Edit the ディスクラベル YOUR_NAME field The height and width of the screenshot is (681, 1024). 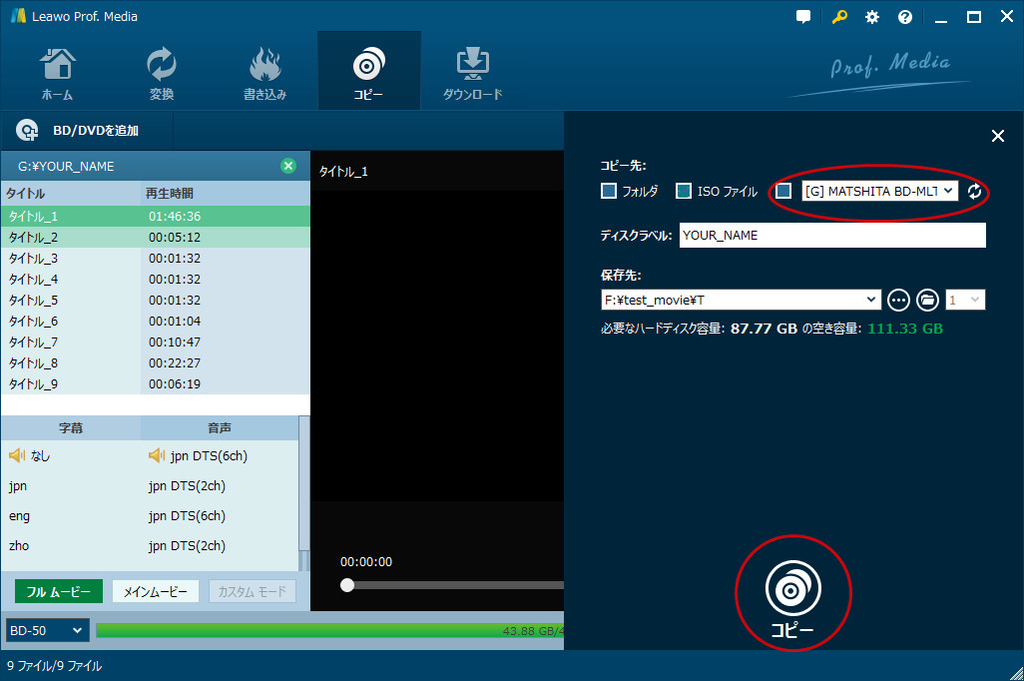(x=833, y=235)
